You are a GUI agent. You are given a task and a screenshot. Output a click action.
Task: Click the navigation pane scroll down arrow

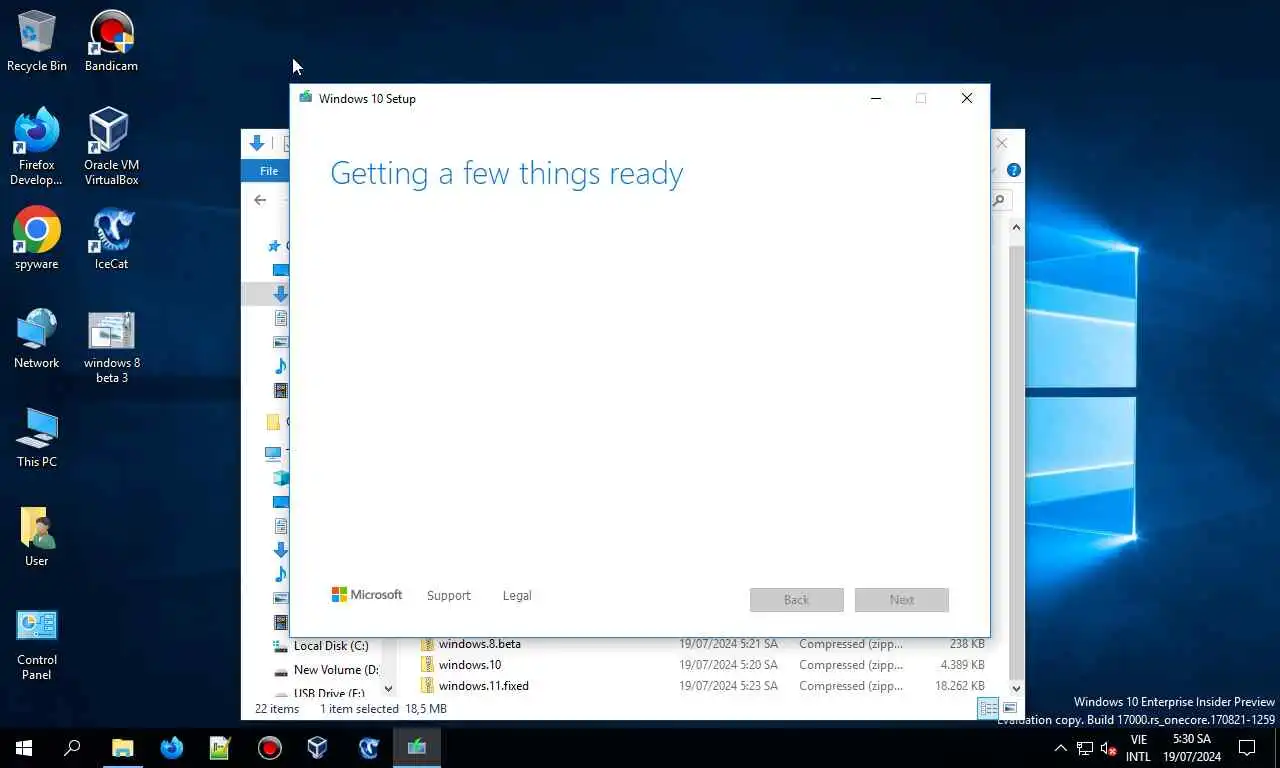[x=388, y=689]
